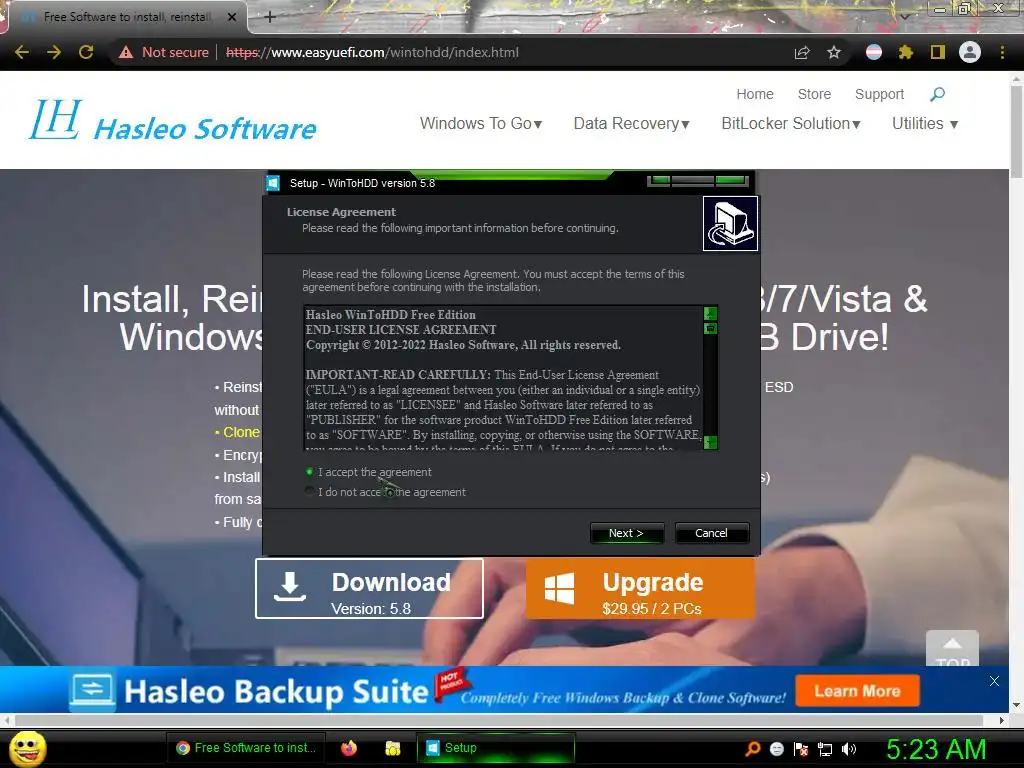
Task: Open a new browser tab
Action: 270,17
